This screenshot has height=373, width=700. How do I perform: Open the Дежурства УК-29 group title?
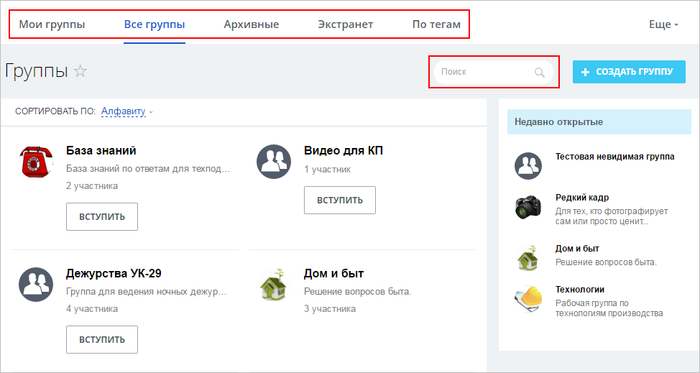coord(113,274)
